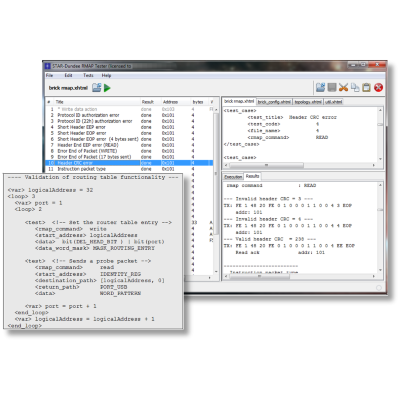The image size is (400, 400).
Task: Switch to topology.xhtml tab
Action: tap(308, 102)
